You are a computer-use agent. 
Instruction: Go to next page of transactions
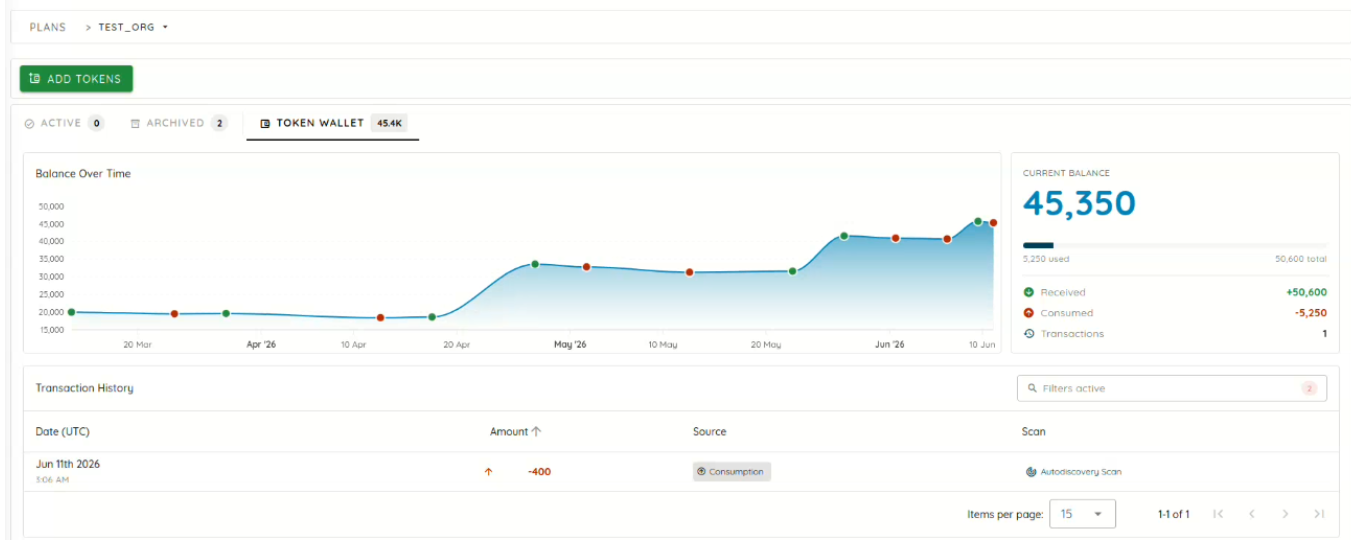[x=1285, y=514]
